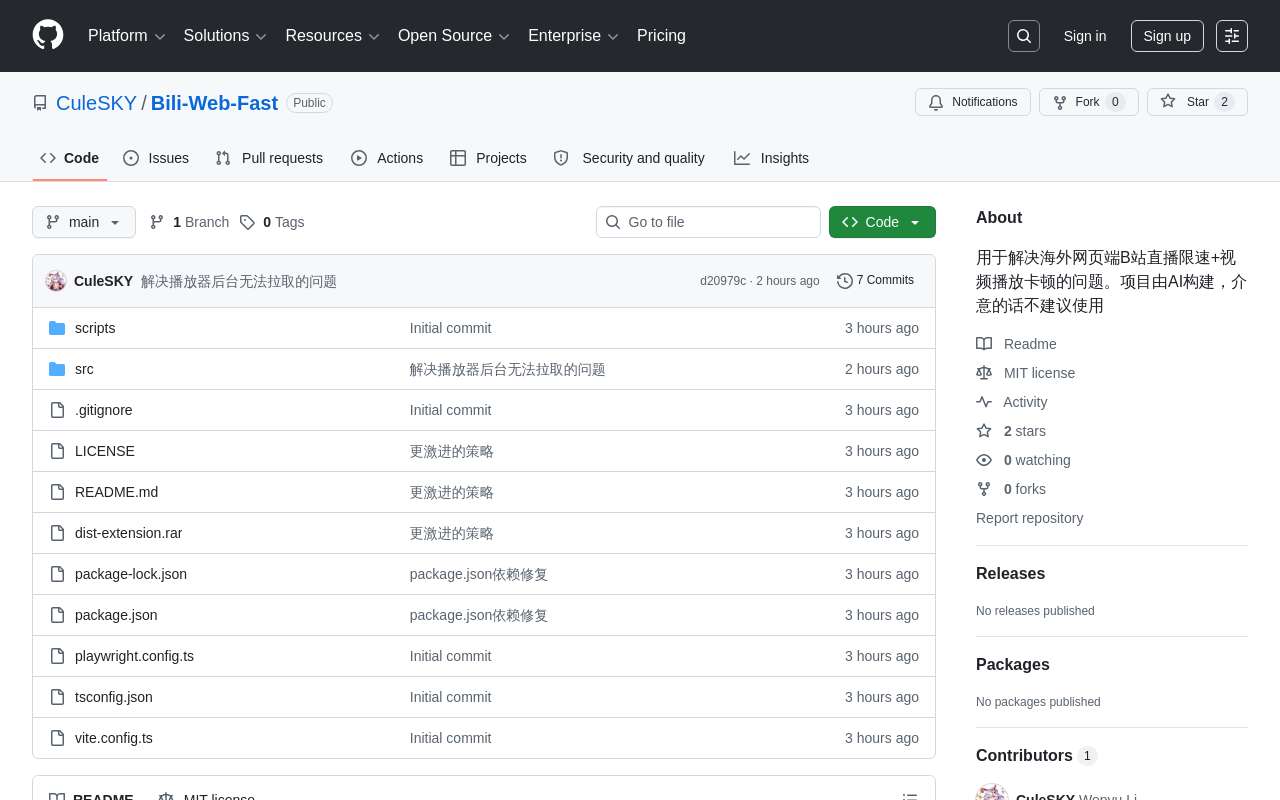Open the appearance settings icon button
The width and height of the screenshot is (1280, 800).
[1232, 36]
